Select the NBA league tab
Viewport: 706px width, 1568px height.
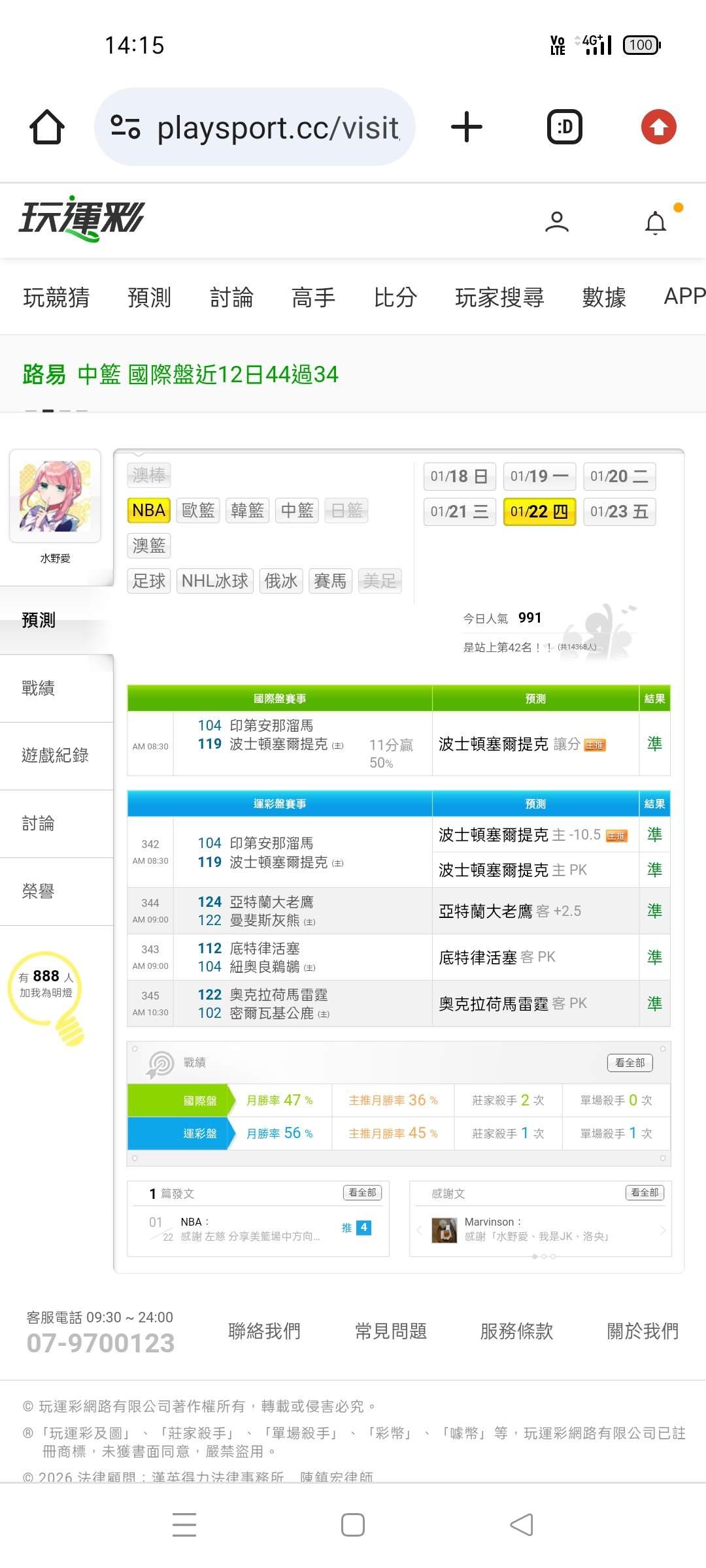pyautogui.click(x=149, y=510)
